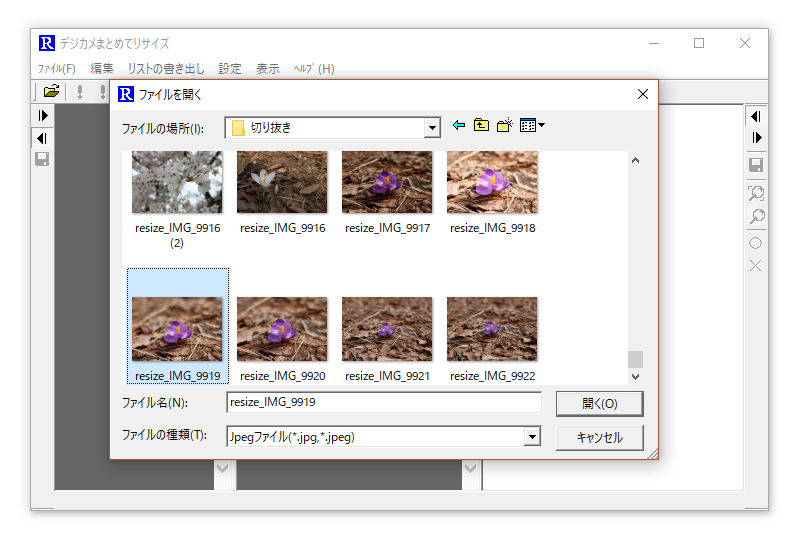Open the 設定 menu
The height and width of the screenshot is (550, 800).
230,69
